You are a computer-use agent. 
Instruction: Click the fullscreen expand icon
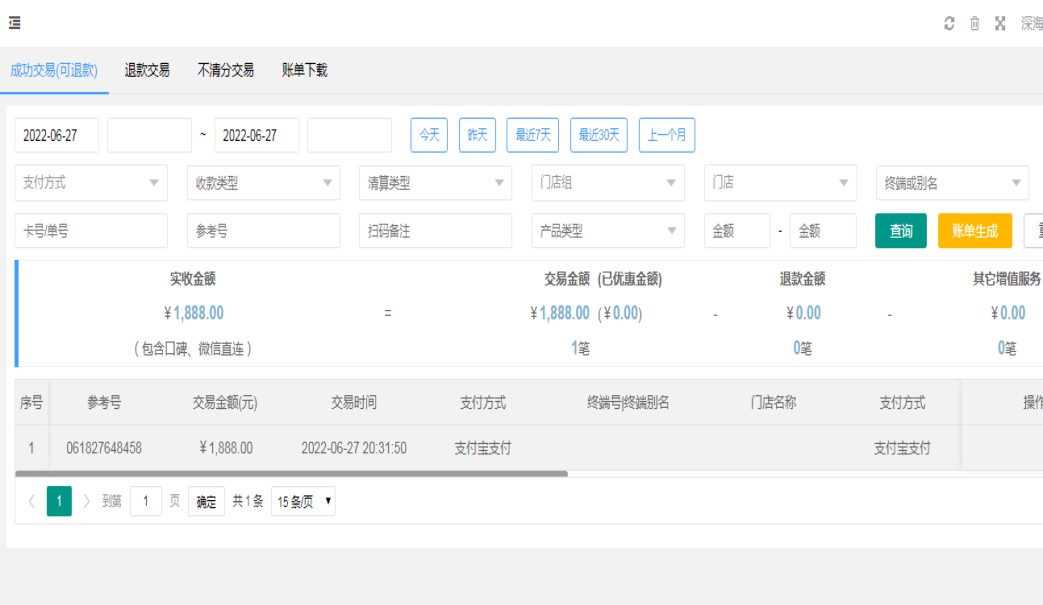point(1000,23)
